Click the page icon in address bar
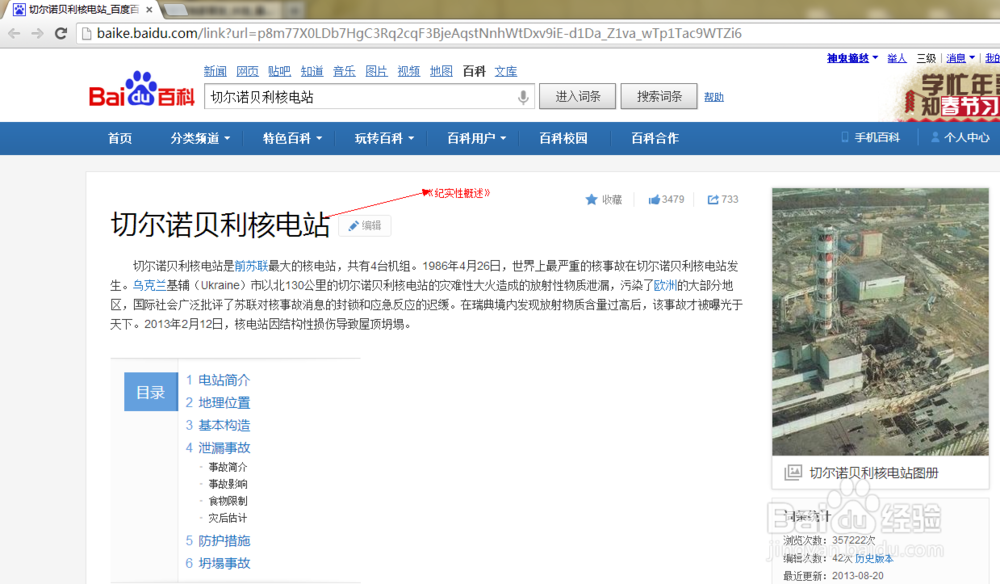Image resolution: width=1000 pixels, height=584 pixels. coord(87,34)
